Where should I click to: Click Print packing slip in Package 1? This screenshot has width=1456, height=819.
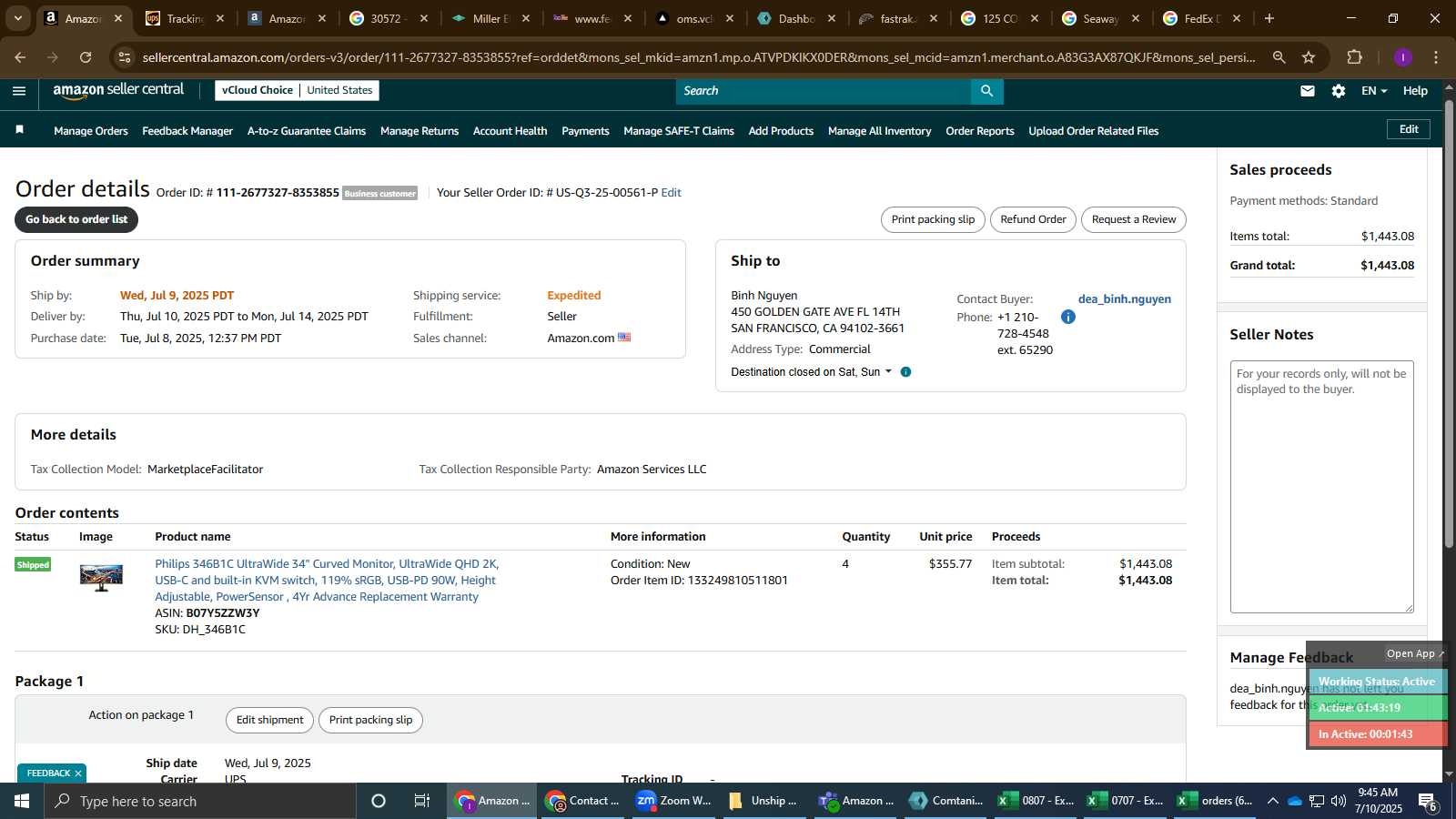(x=370, y=720)
